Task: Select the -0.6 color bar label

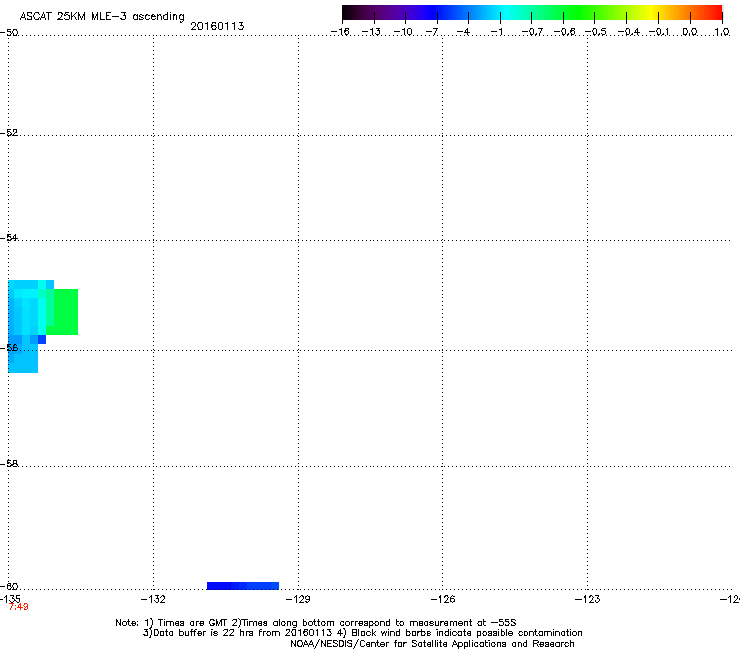Action: [x=564, y=32]
